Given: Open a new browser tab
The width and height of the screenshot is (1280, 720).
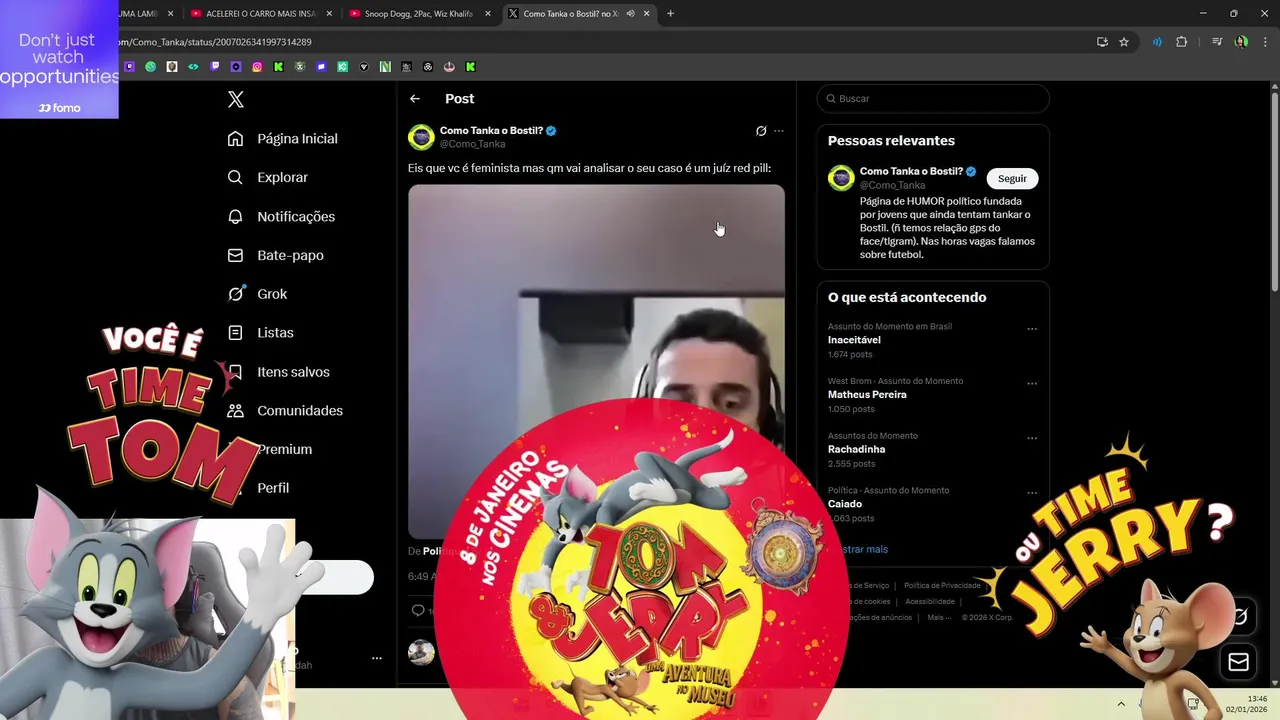Looking at the screenshot, I should tap(670, 14).
